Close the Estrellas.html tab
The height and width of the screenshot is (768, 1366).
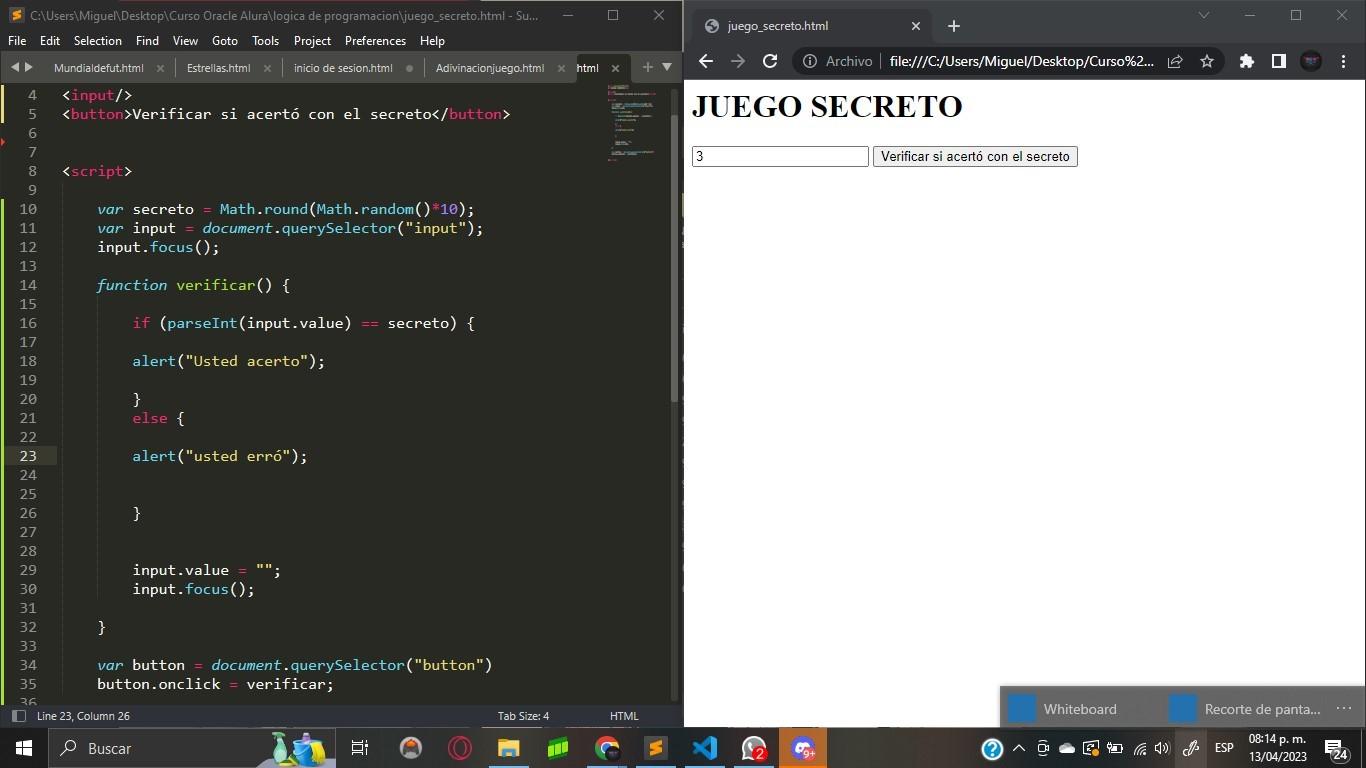[268, 68]
